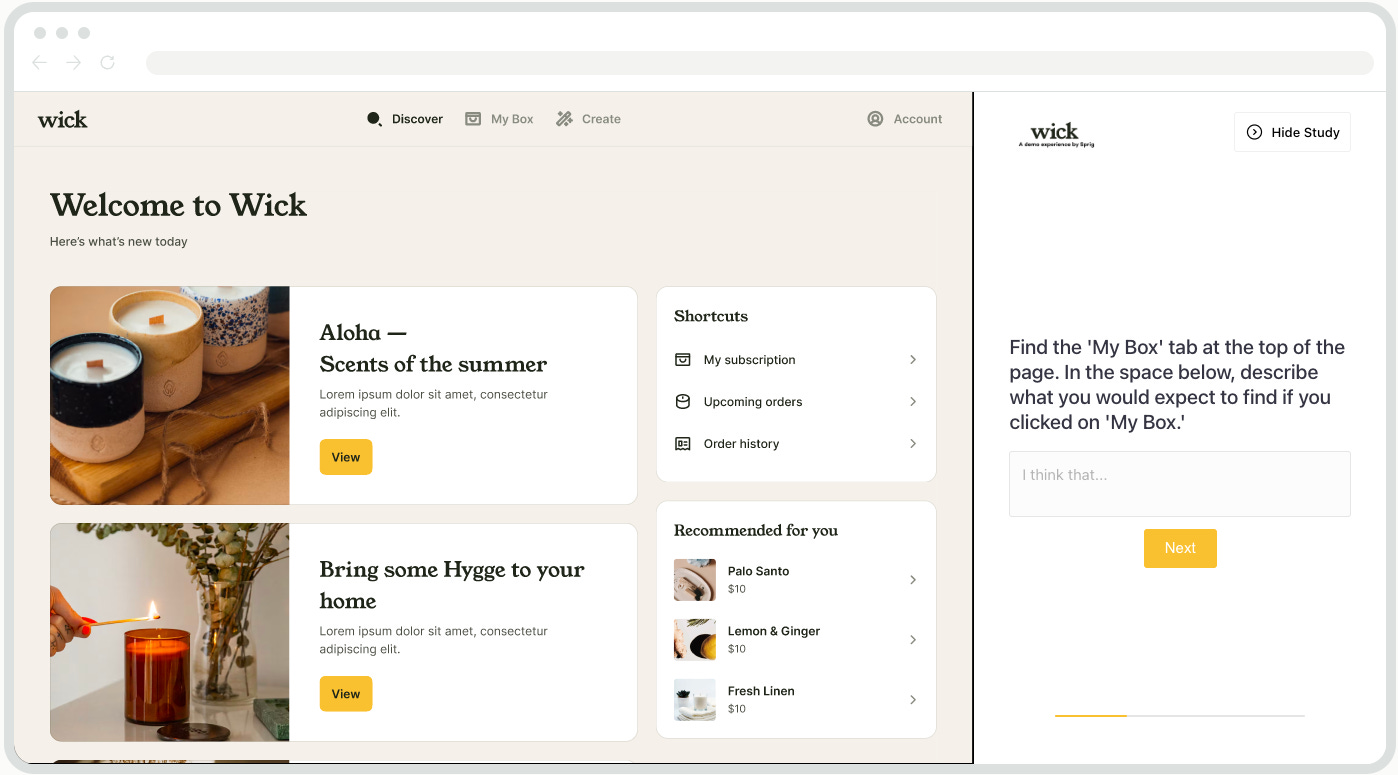This screenshot has width=1398, height=775.
Task: Expand My subscription chevron
Action: [913, 360]
